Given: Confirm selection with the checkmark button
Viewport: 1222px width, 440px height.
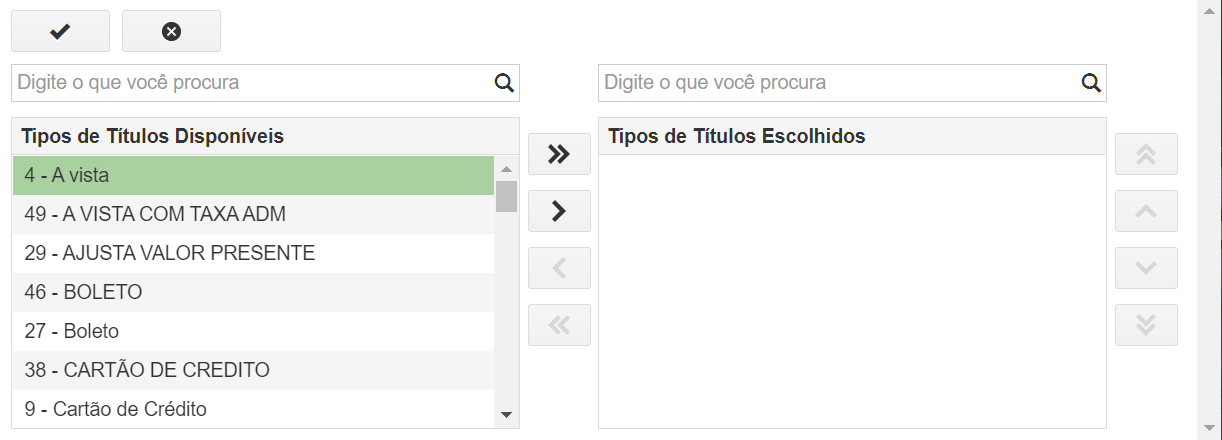Looking at the screenshot, I should [x=60, y=31].
